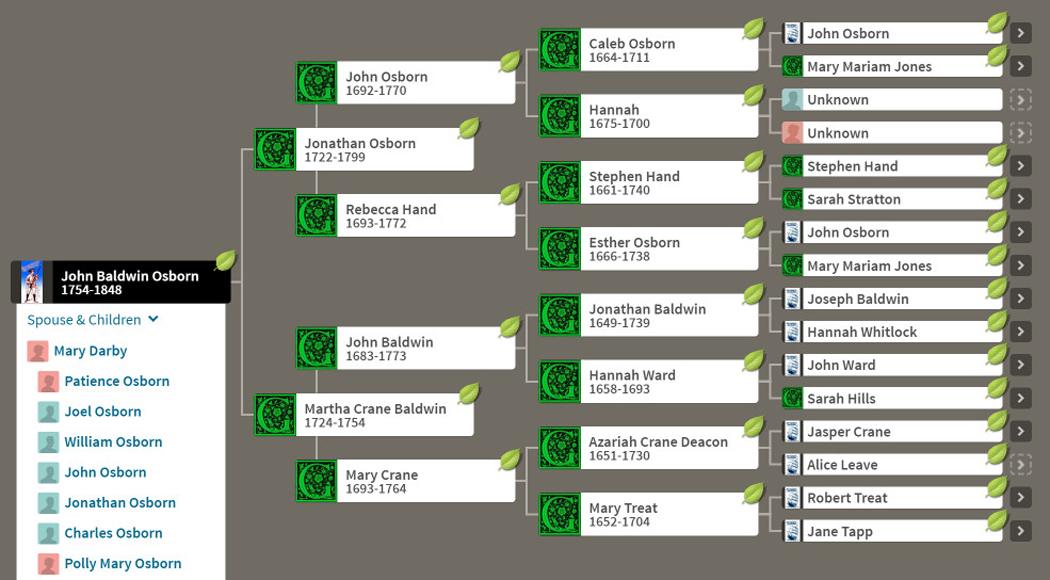Expand ancestors arrow next to Joseph Baldwin
The height and width of the screenshot is (580, 1050).
(1020, 299)
